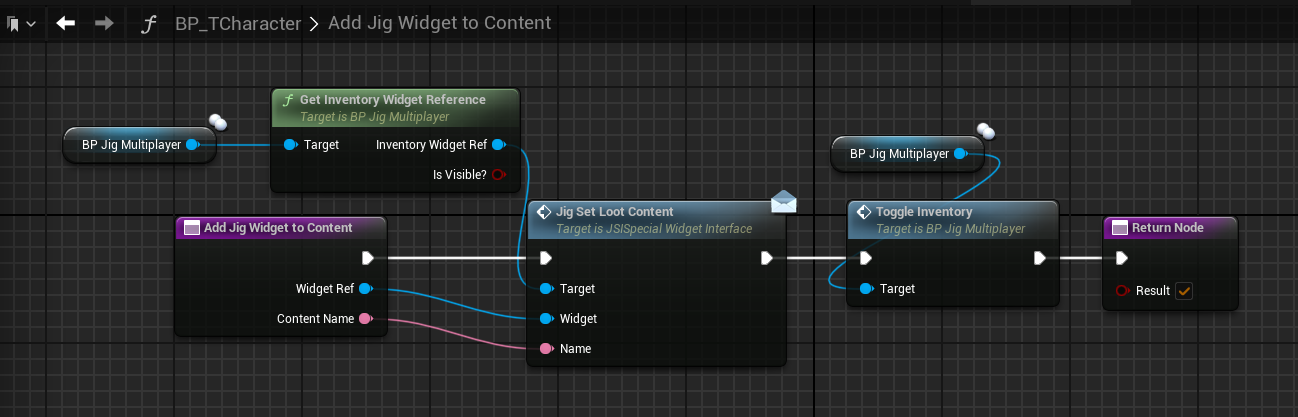This screenshot has height=417, width=1298.
Task: Open the bookmarks dropdown in breadcrumb bar
Action: tap(21, 22)
